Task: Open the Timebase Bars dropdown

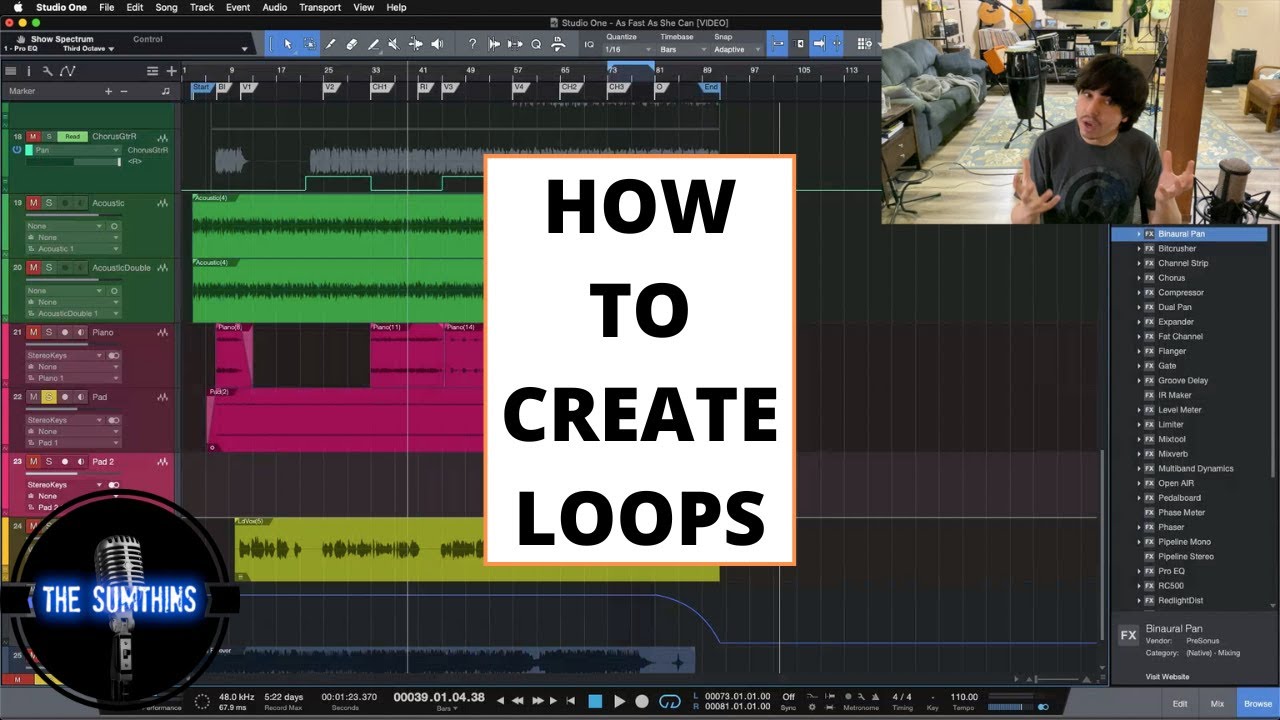Action: tap(682, 49)
